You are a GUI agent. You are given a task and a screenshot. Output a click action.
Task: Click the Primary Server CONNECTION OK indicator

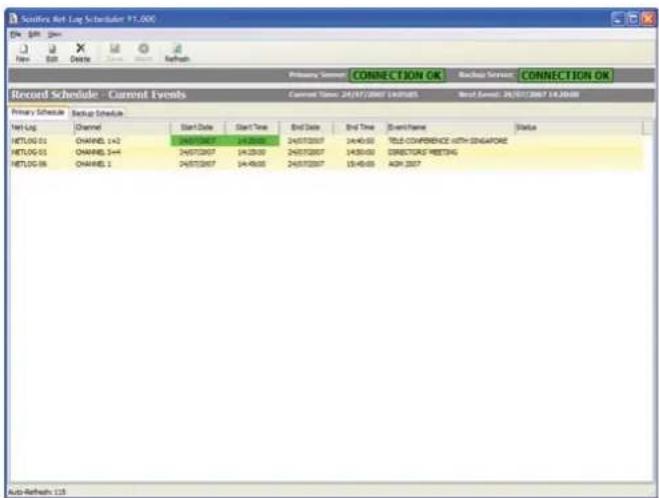397,75
